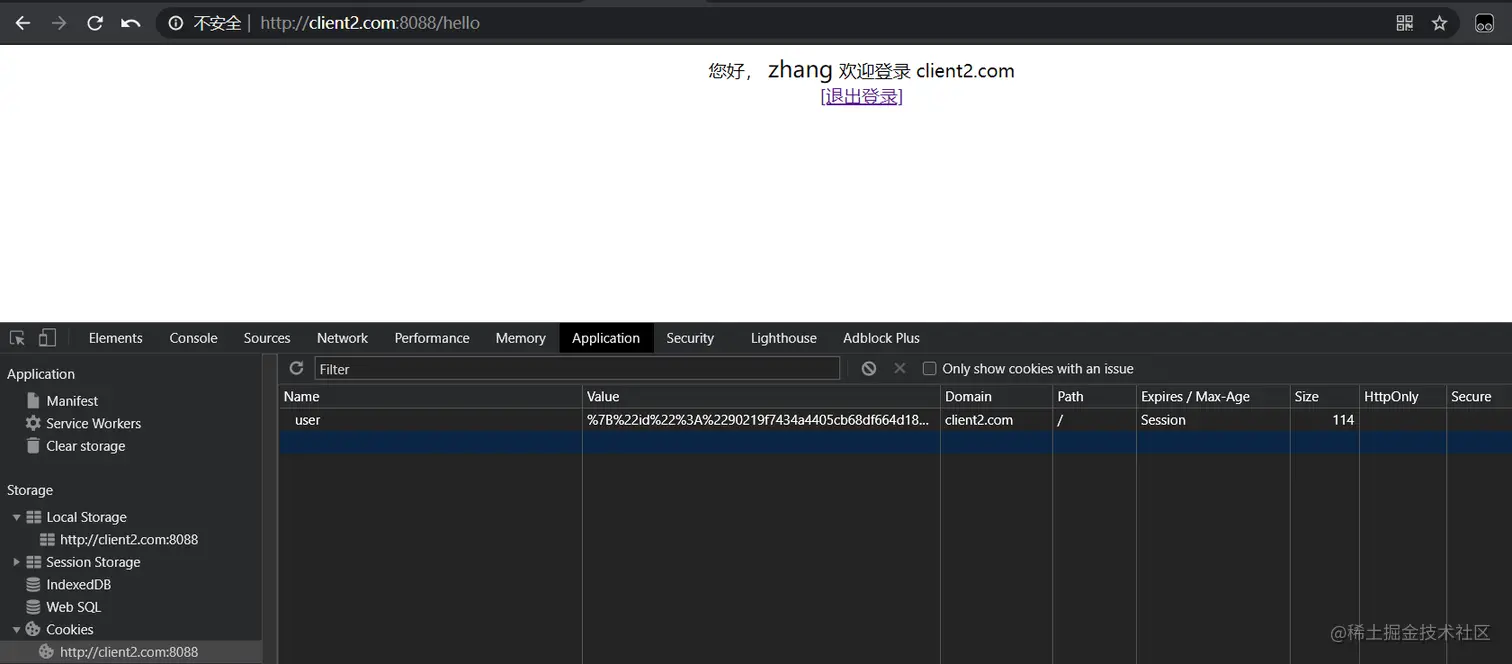Viewport: 1512px width, 664px height.
Task: Open the site info icon before 不安全
Action: pos(176,23)
